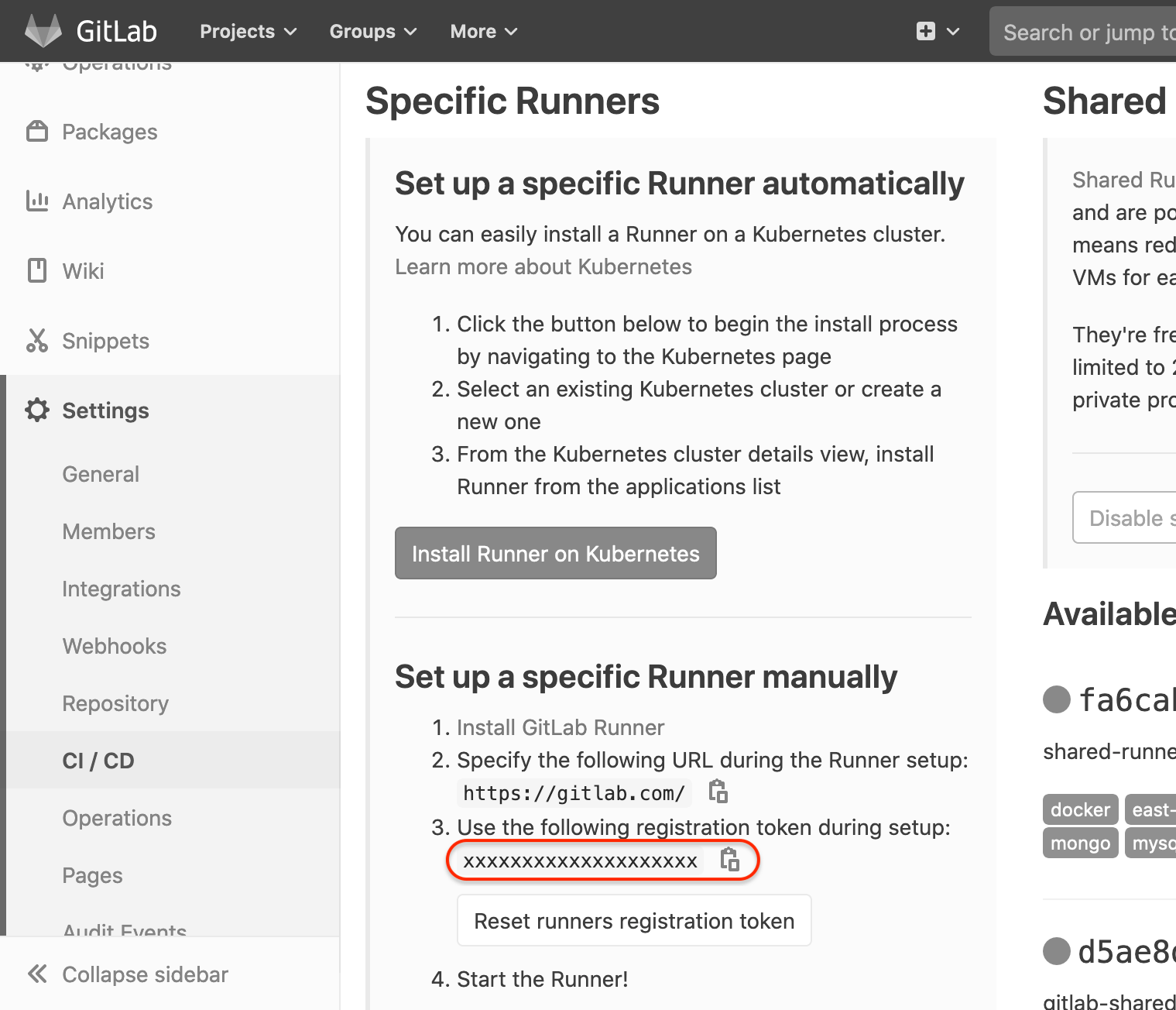Click the Specific Runners heading
The image size is (1176, 1010).
(x=513, y=101)
